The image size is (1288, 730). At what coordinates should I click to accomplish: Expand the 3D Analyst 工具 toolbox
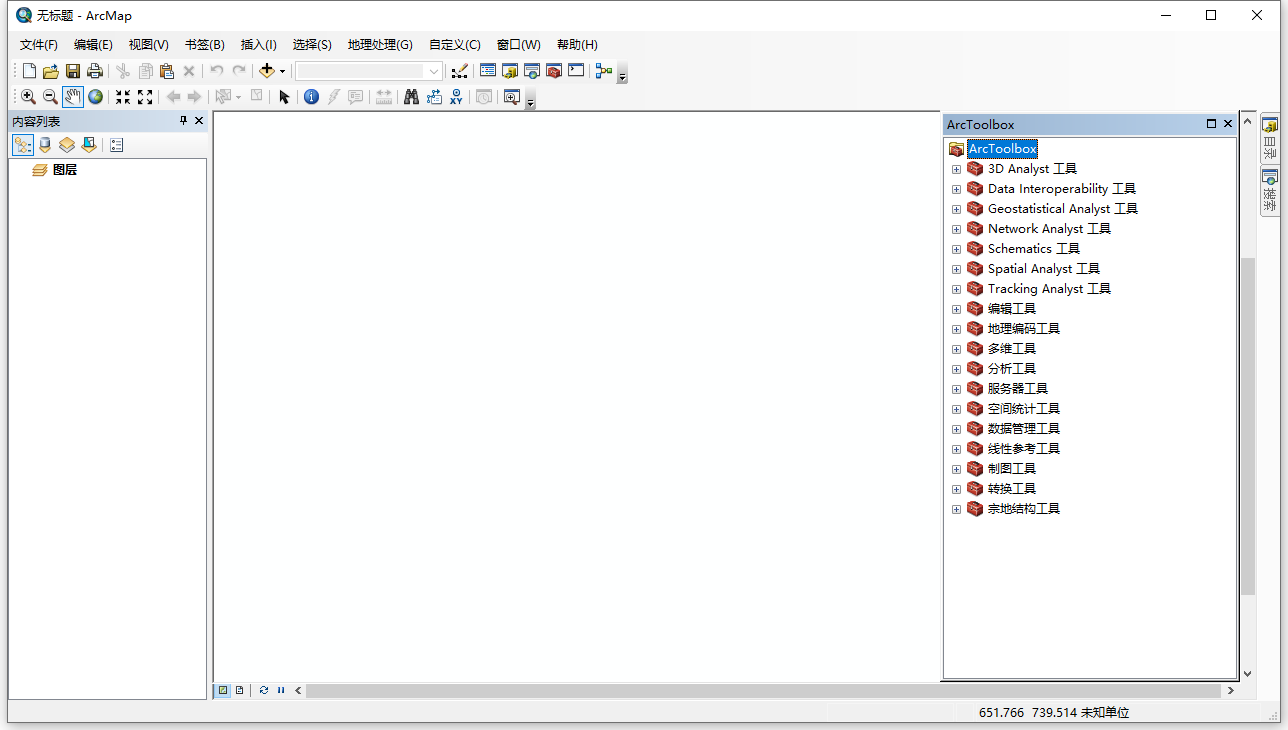(956, 169)
